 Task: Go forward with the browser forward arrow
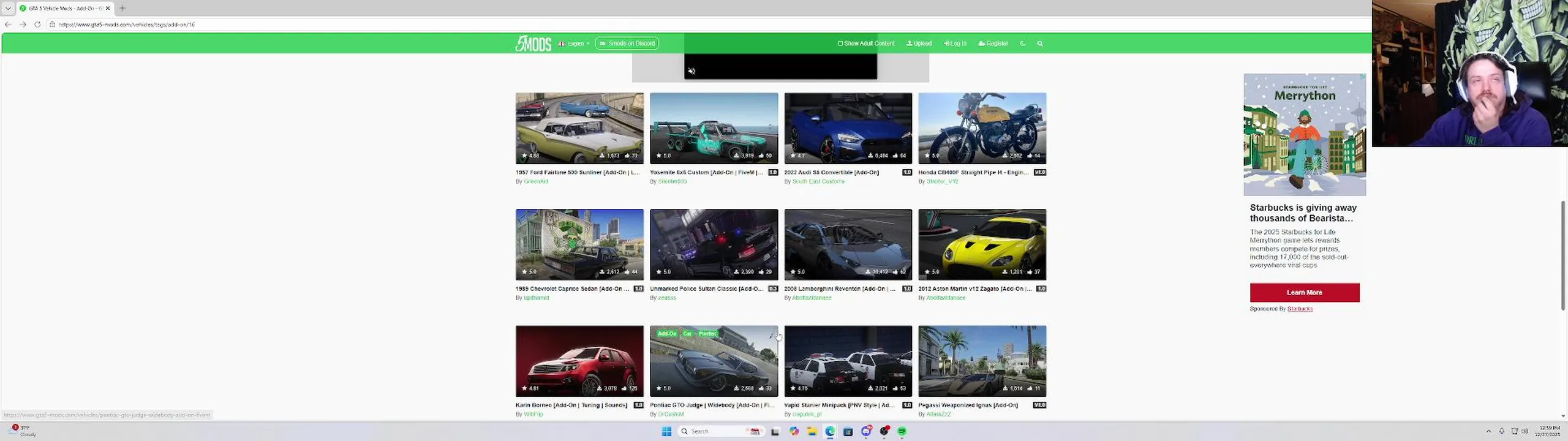(23, 24)
